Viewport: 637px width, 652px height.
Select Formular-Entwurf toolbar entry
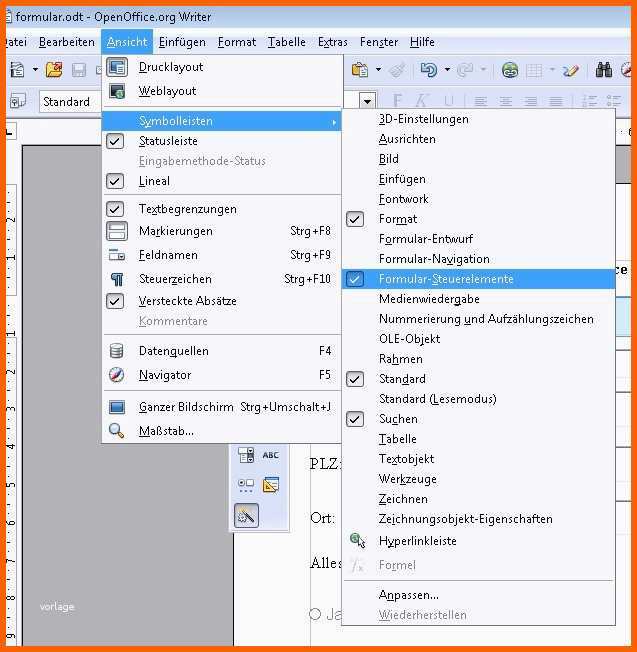click(478, 239)
